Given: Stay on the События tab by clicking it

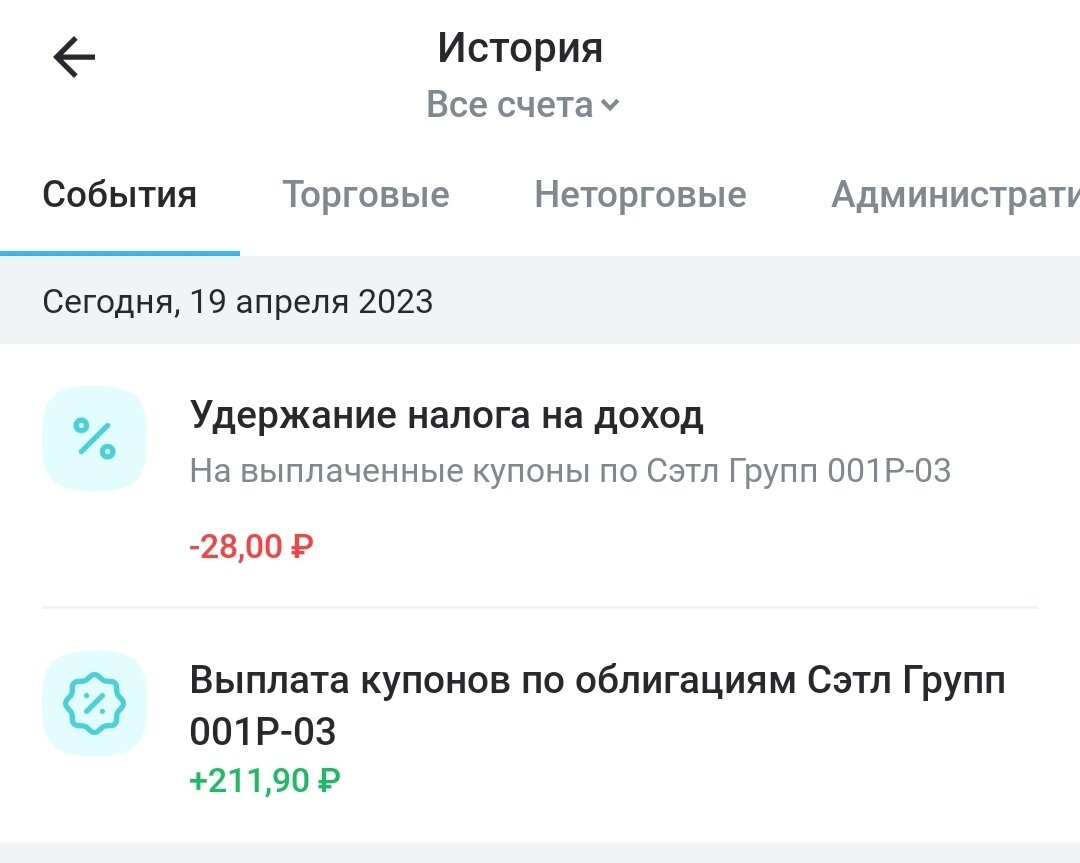Looking at the screenshot, I should tap(118, 195).
